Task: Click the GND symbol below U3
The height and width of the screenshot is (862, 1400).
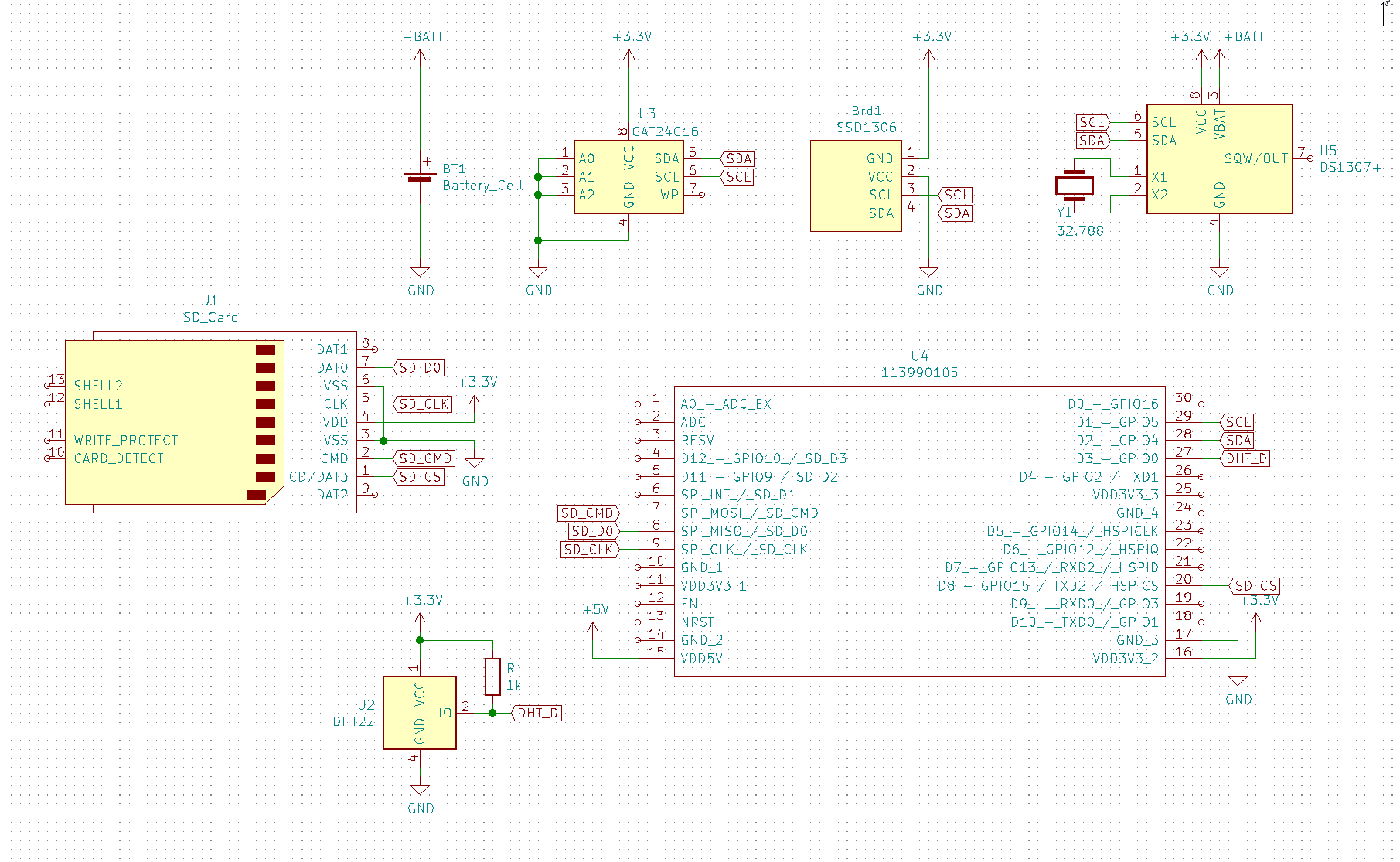Action: tap(538, 282)
